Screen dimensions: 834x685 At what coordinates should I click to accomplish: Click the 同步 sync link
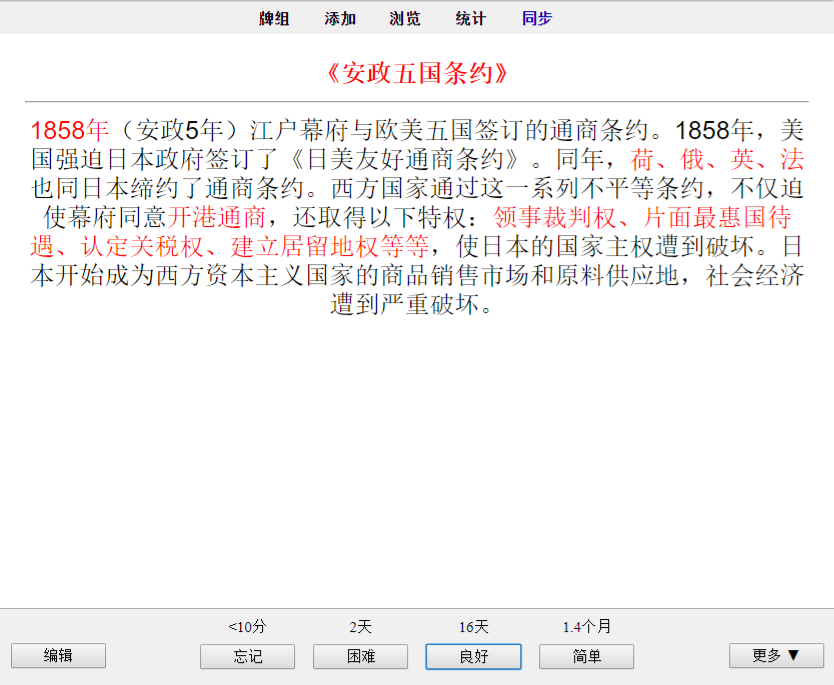coord(537,19)
